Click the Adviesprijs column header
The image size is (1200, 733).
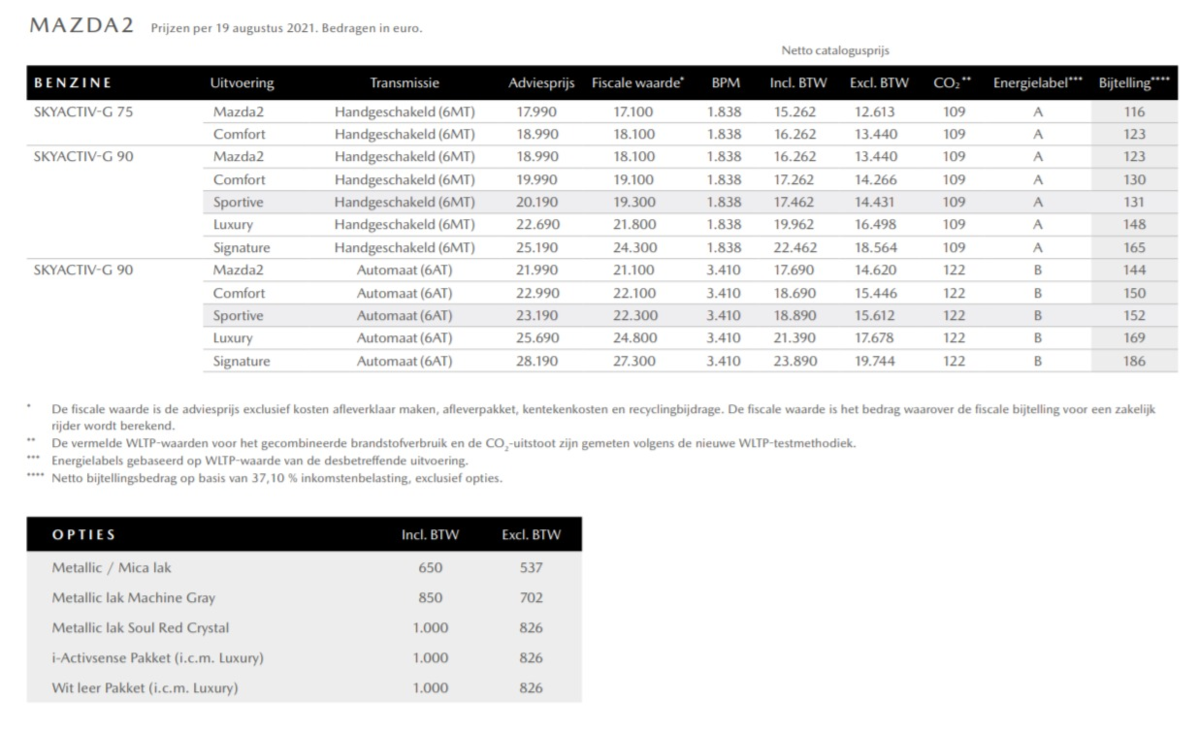541,83
